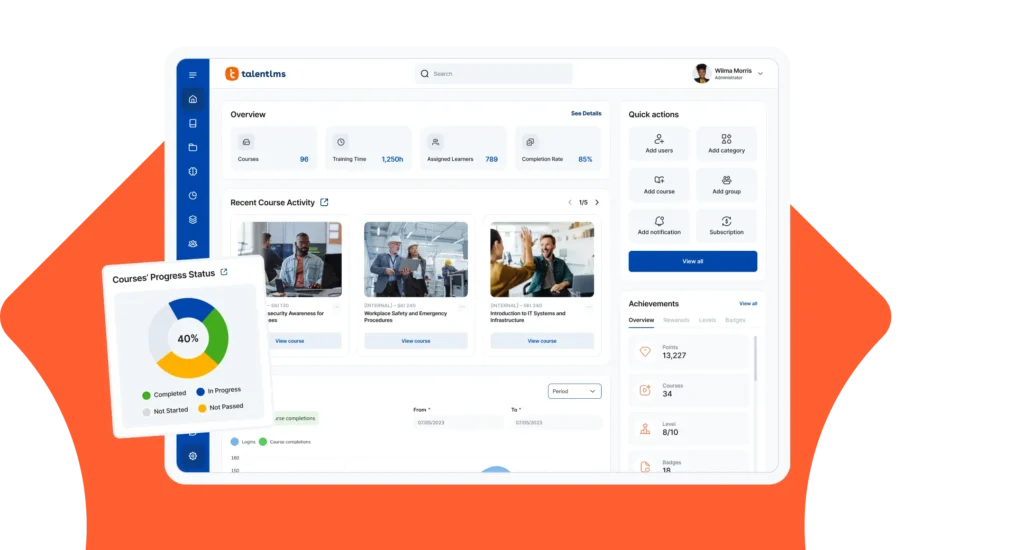
Task: Click the Courses icon in Achievements
Action: point(645,390)
